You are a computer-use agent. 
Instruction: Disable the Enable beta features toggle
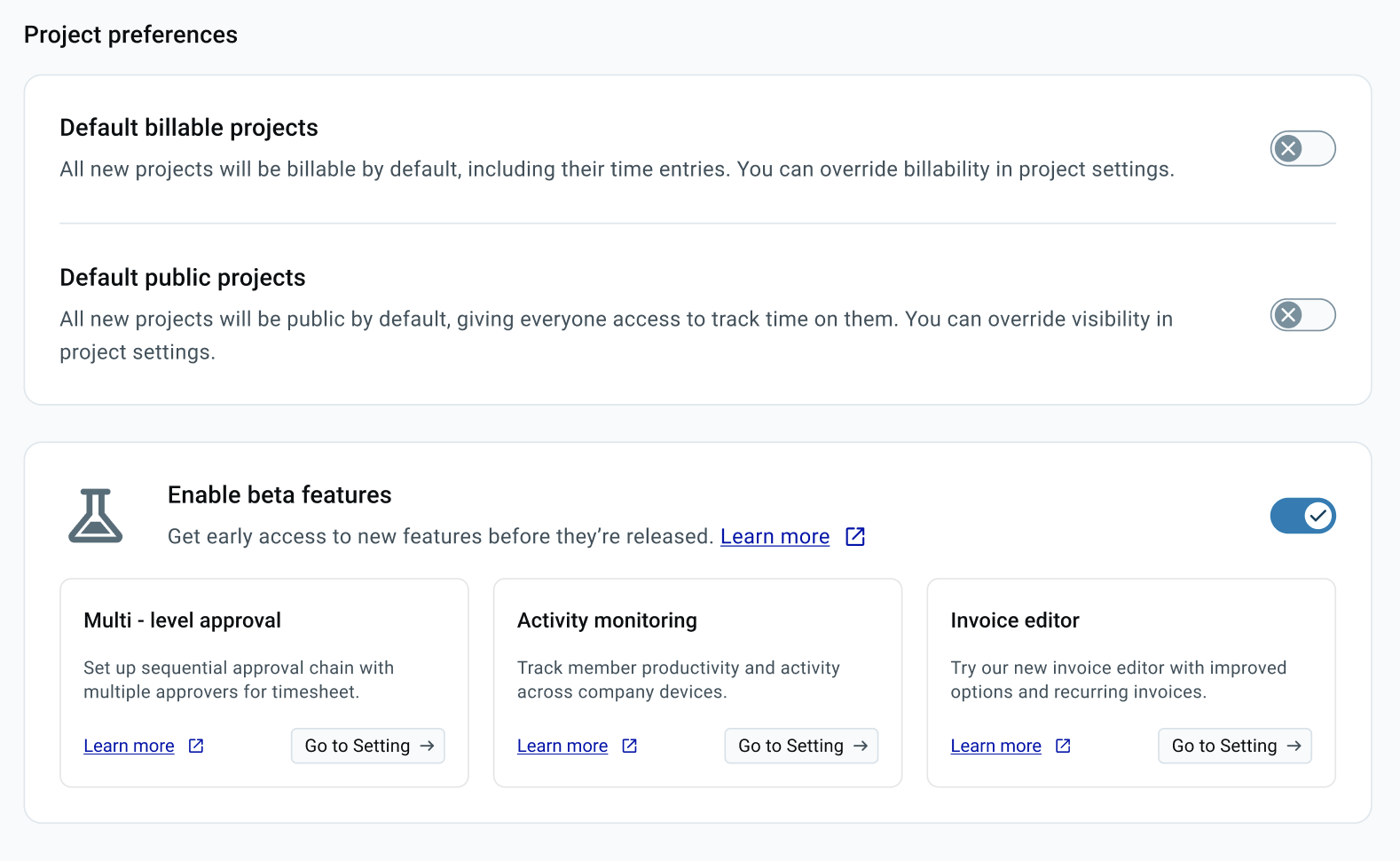tap(1302, 516)
